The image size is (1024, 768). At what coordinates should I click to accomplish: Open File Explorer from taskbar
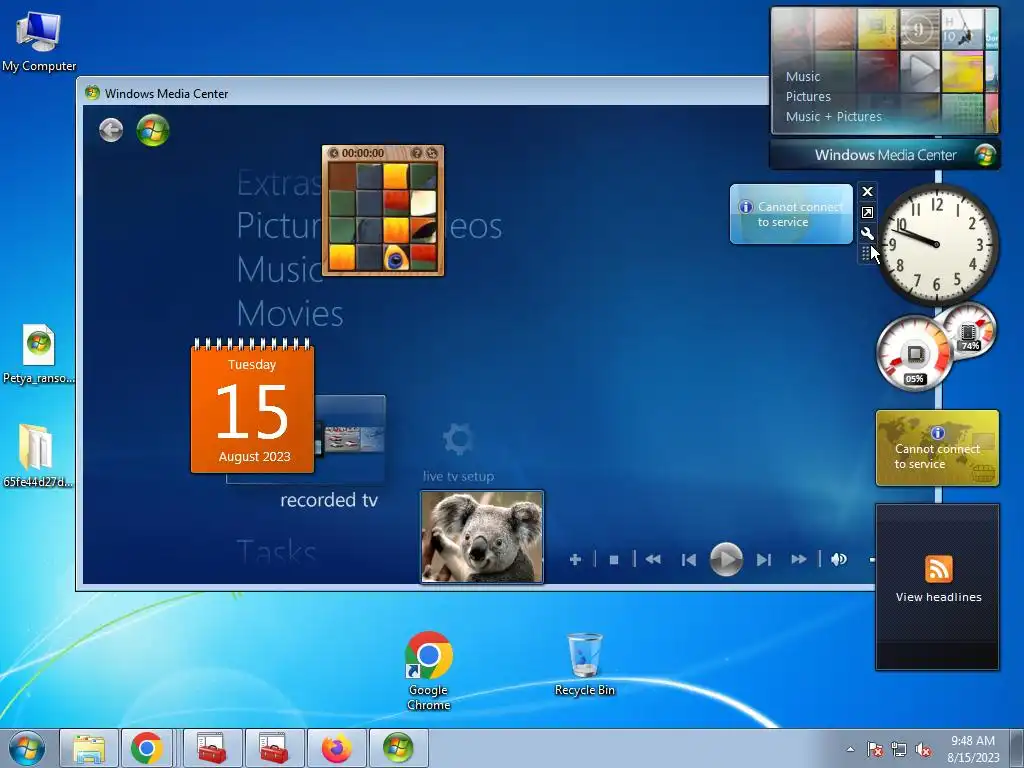coord(89,748)
